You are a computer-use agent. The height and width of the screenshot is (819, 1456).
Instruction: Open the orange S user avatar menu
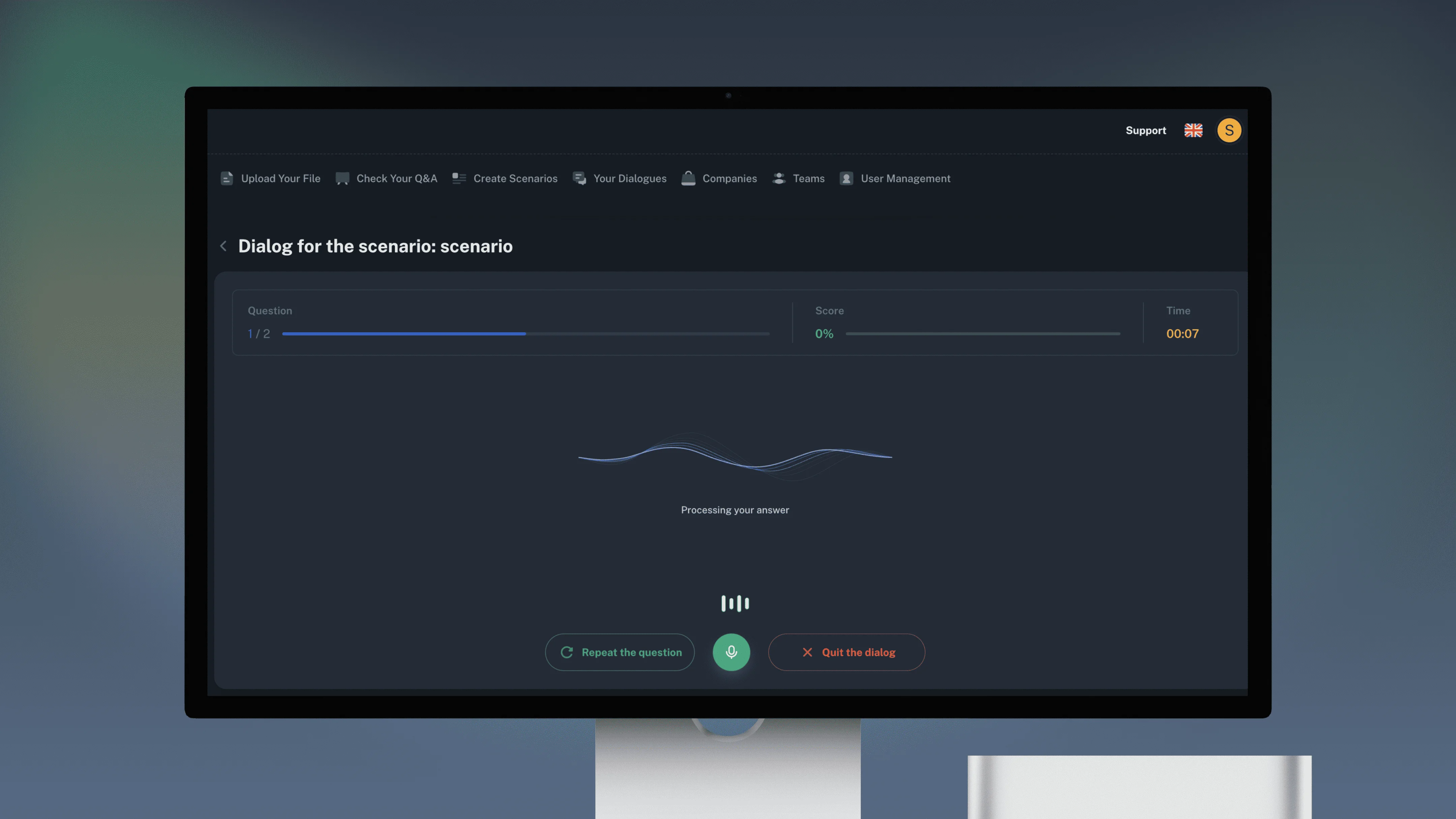coord(1229,130)
